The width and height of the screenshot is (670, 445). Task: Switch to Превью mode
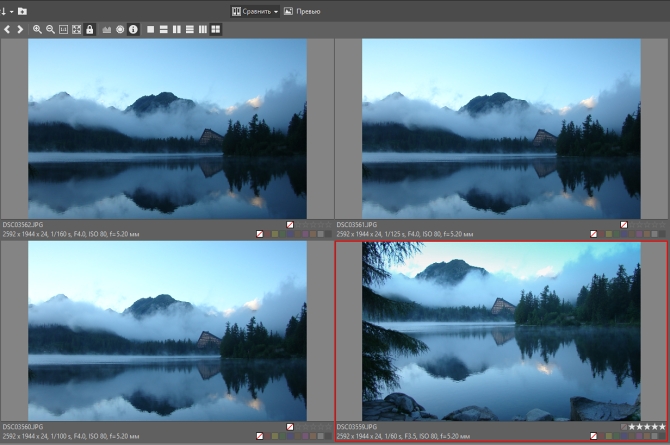tap(302, 11)
